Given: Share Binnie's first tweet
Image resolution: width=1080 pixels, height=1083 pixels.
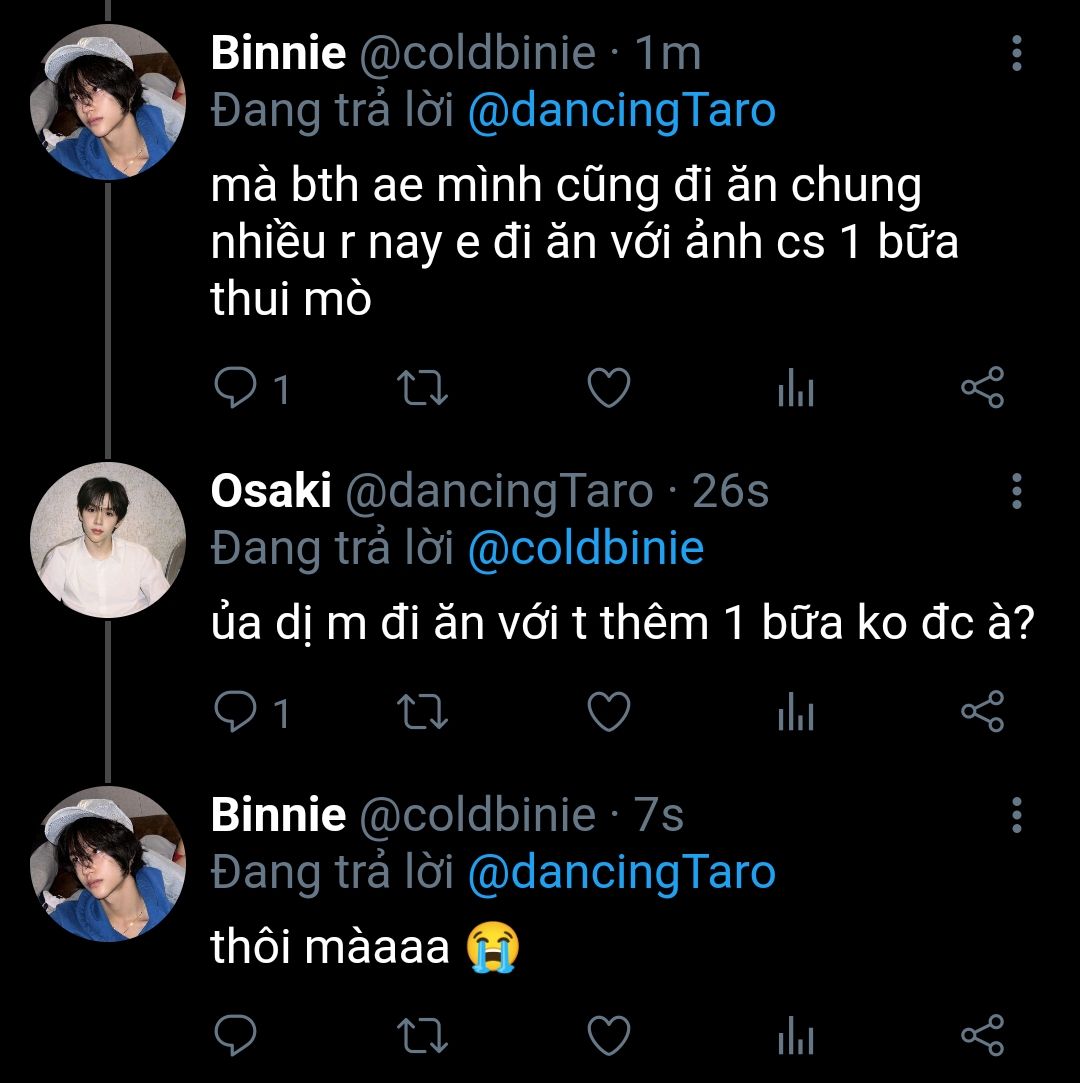Looking at the screenshot, I should 982,388.
